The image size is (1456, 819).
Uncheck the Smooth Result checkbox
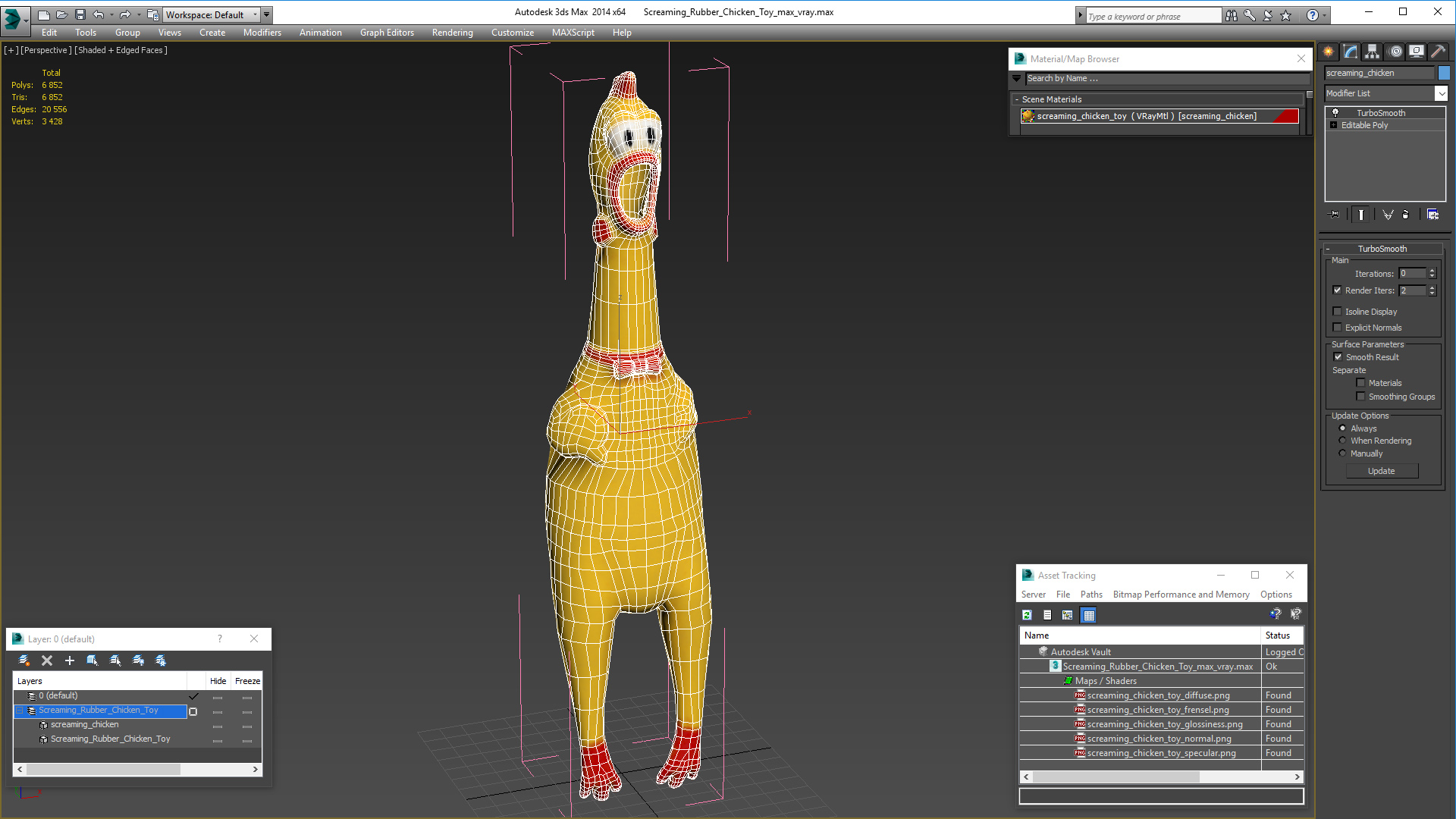point(1338,357)
